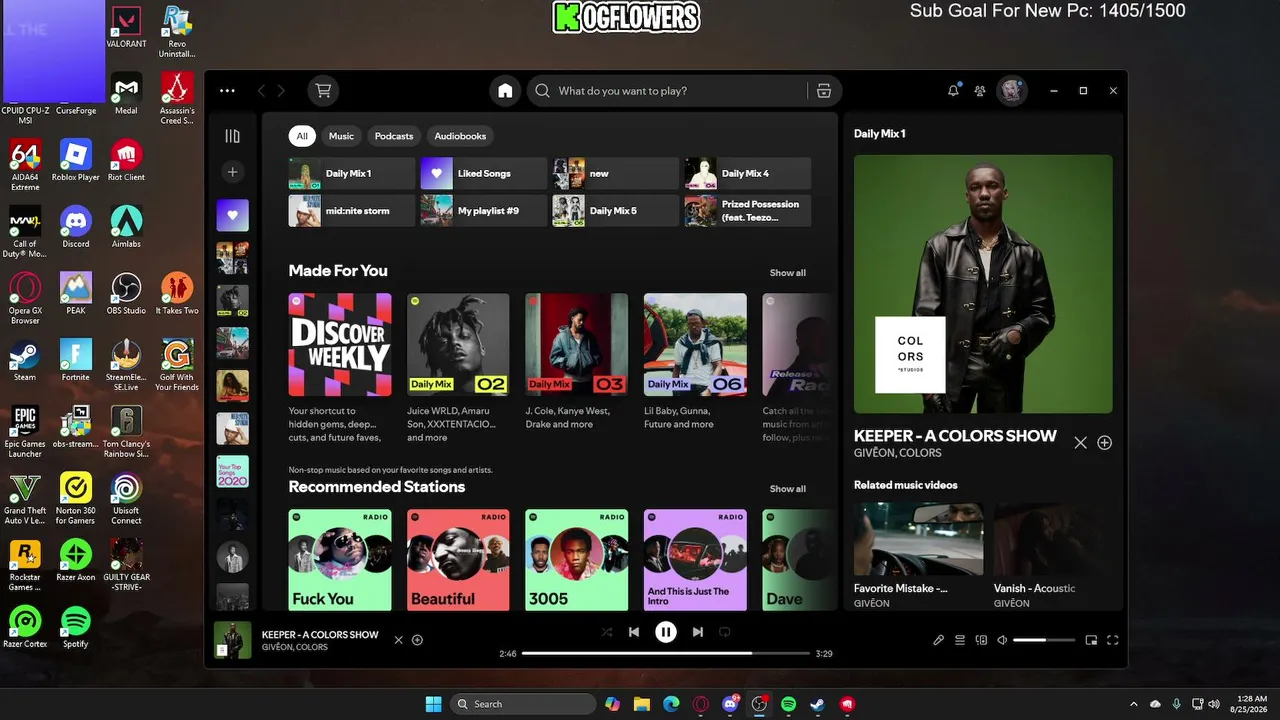1280x720 pixels.
Task: Open the Liked Songs heart in the sidebar
Action: (233, 214)
